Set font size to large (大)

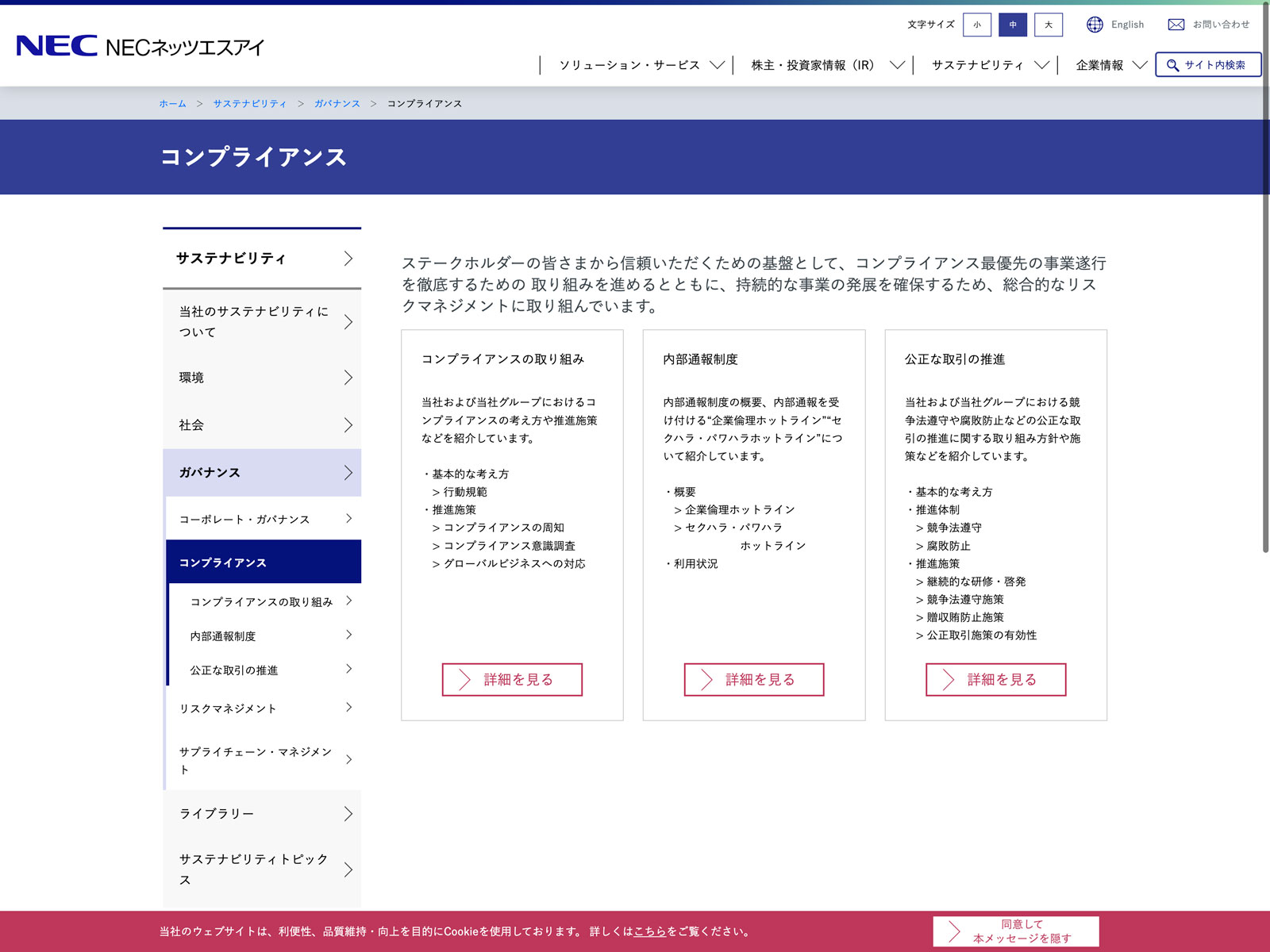click(1048, 25)
